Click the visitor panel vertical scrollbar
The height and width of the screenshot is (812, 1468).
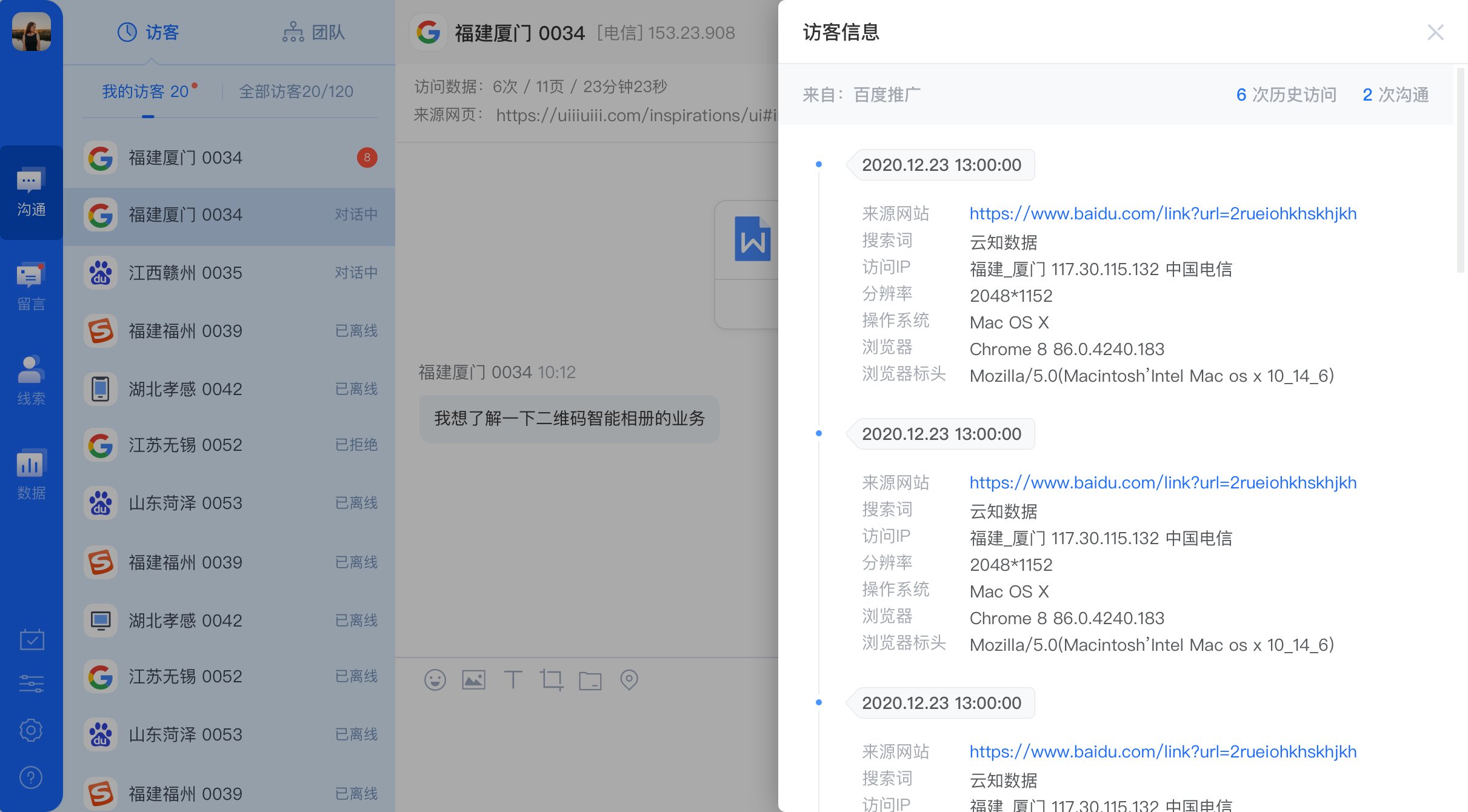click(1460, 170)
